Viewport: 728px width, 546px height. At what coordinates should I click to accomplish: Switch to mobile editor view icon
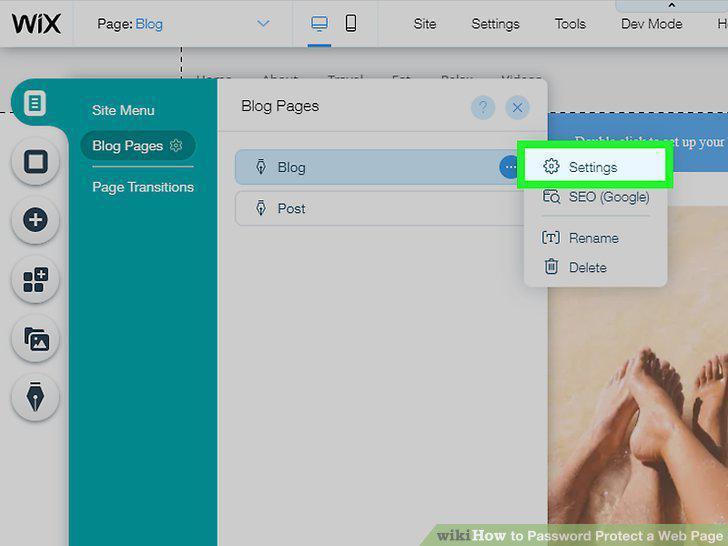[351, 23]
